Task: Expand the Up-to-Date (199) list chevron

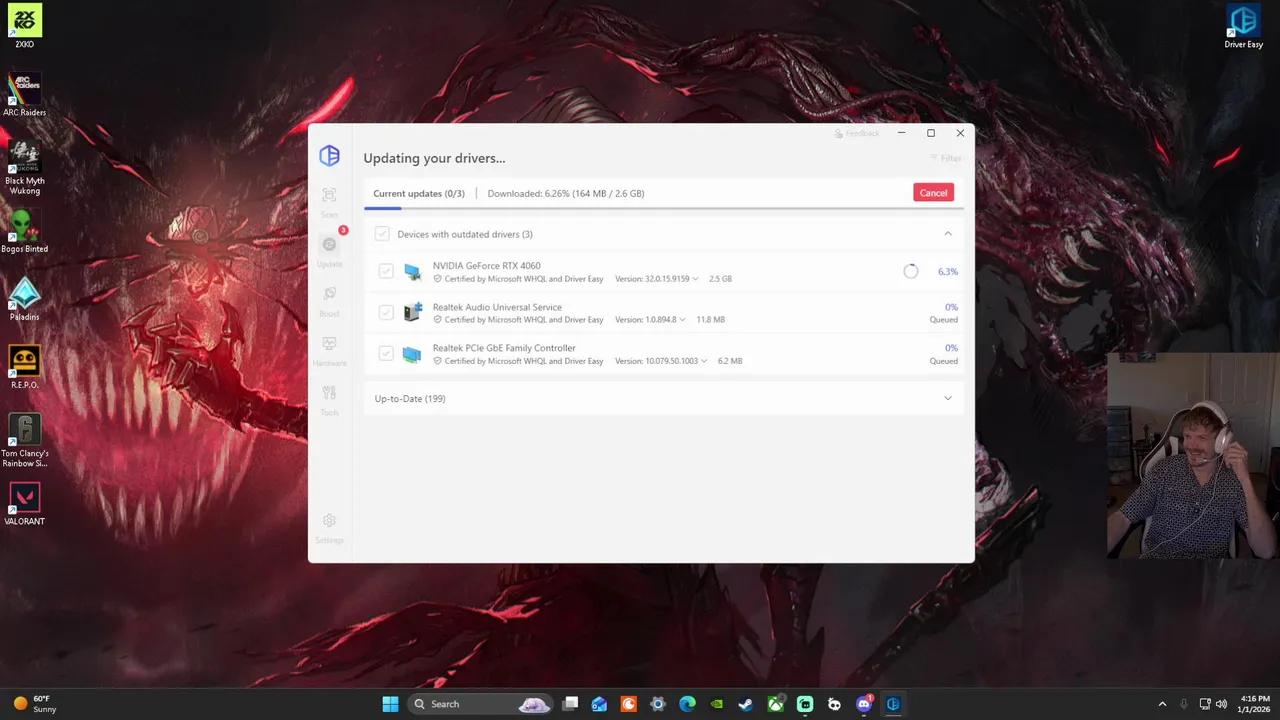Action: pos(948,398)
